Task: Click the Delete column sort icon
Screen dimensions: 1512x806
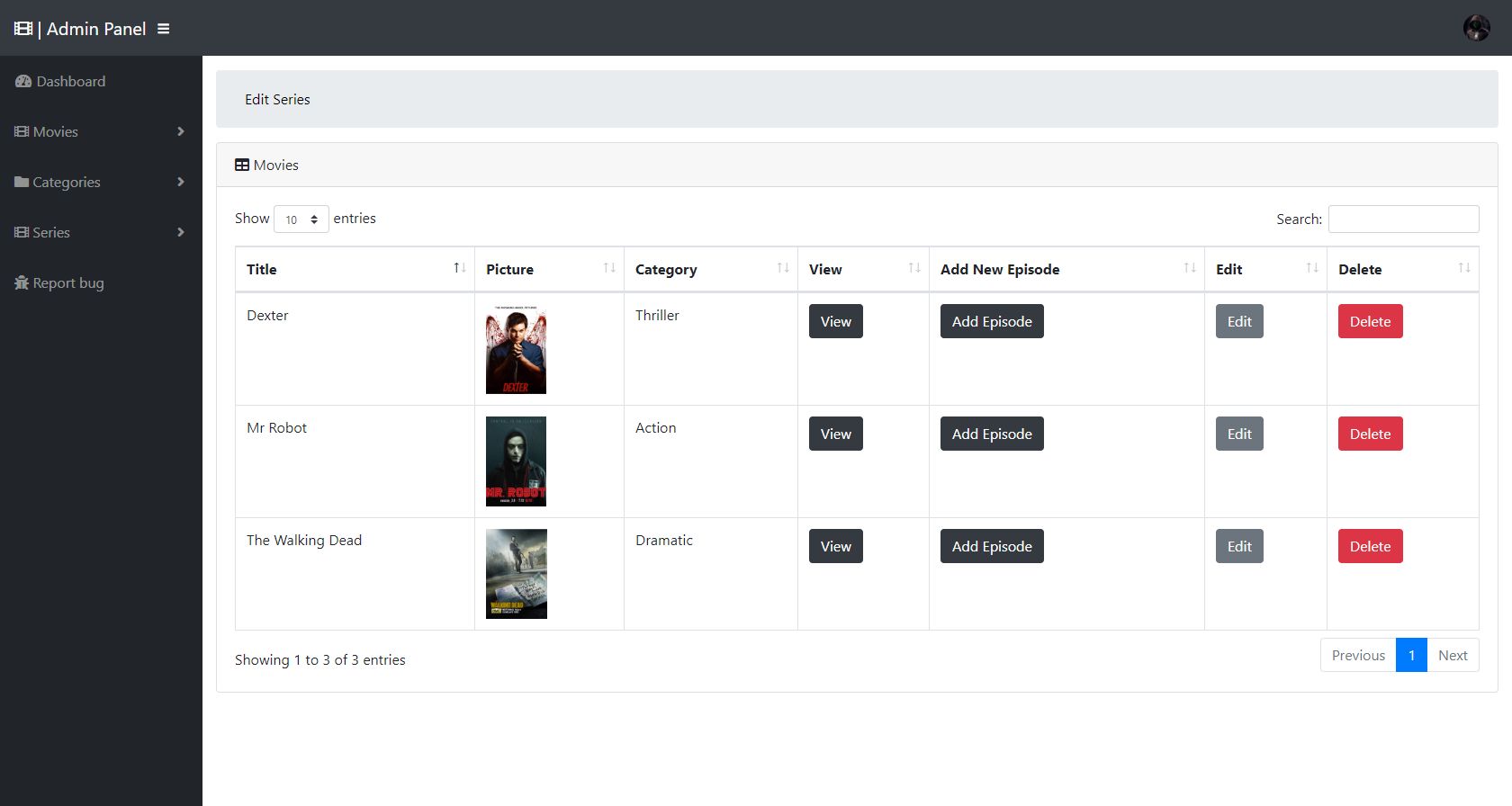Action: click(x=1463, y=268)
